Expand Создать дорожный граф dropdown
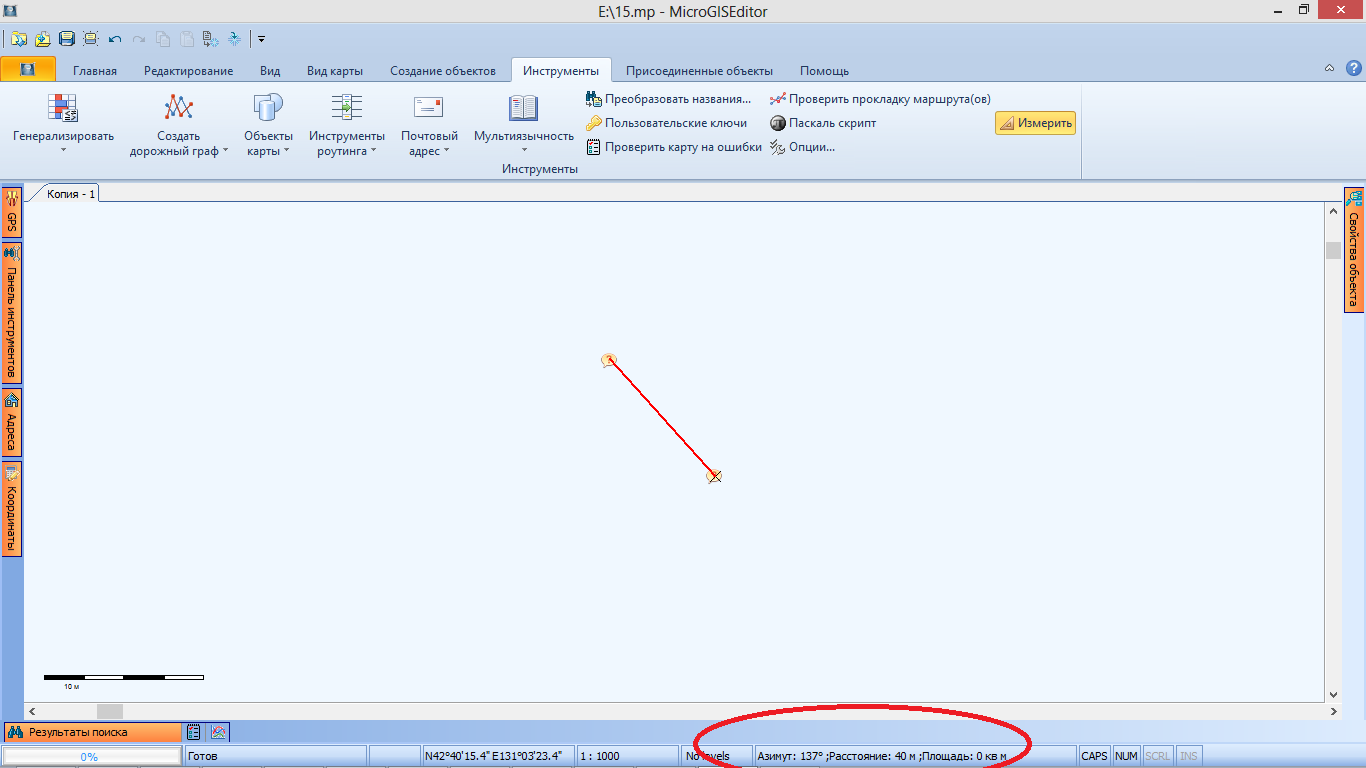Image resolution: width=1366 pixels, height=768 pixels. (x=178, y=143)
